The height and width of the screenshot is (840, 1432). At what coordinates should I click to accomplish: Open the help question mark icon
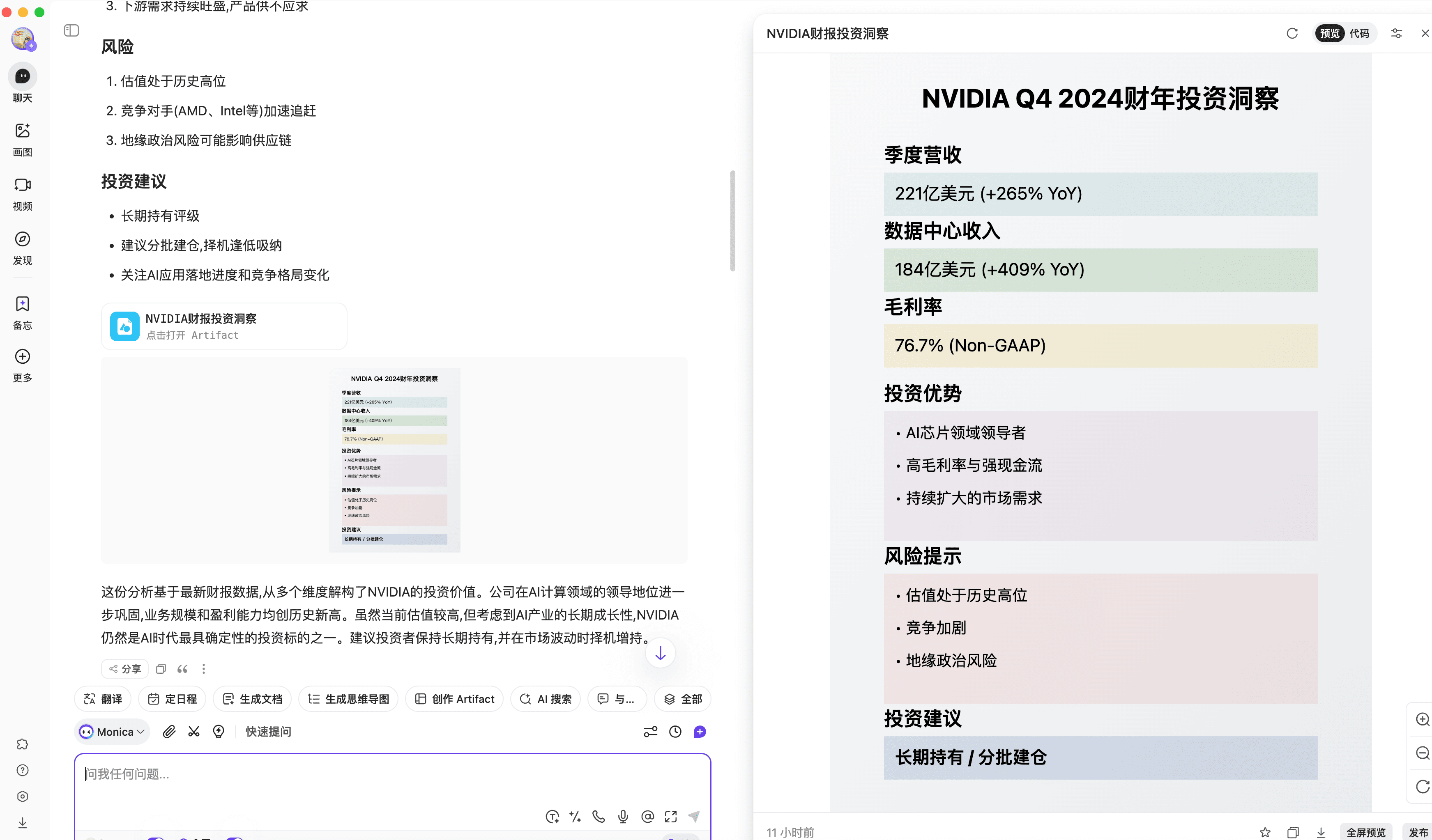23,770
